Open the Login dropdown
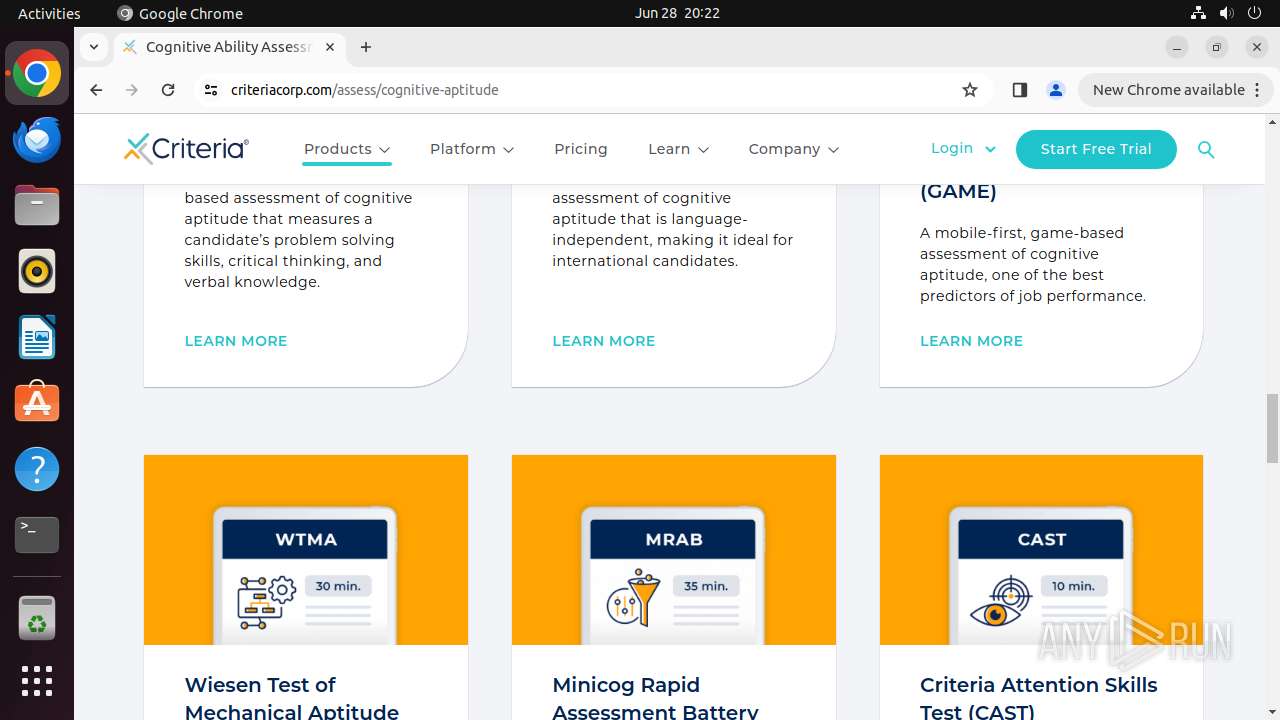The width and height of the screenshot is (1280, 720). click(963, 148)
